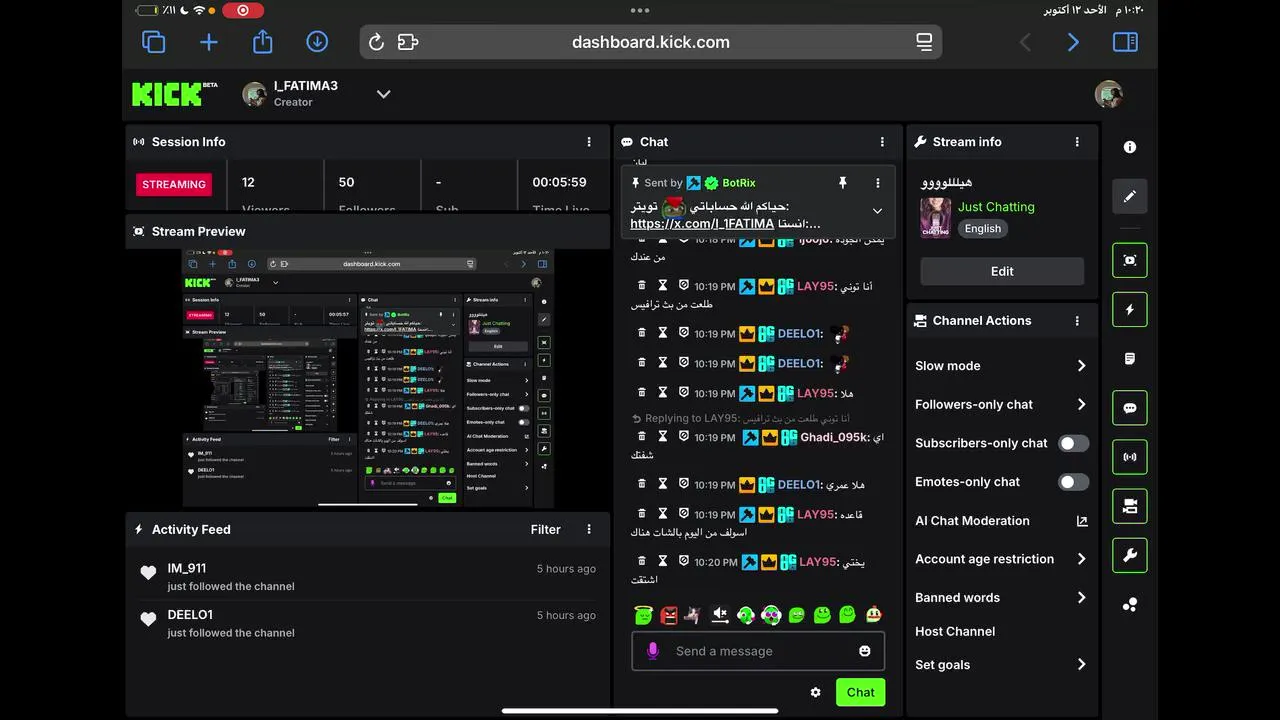1280x720 pixels.
Task: Open new tab with plus icon
Action: coord(209,42)
